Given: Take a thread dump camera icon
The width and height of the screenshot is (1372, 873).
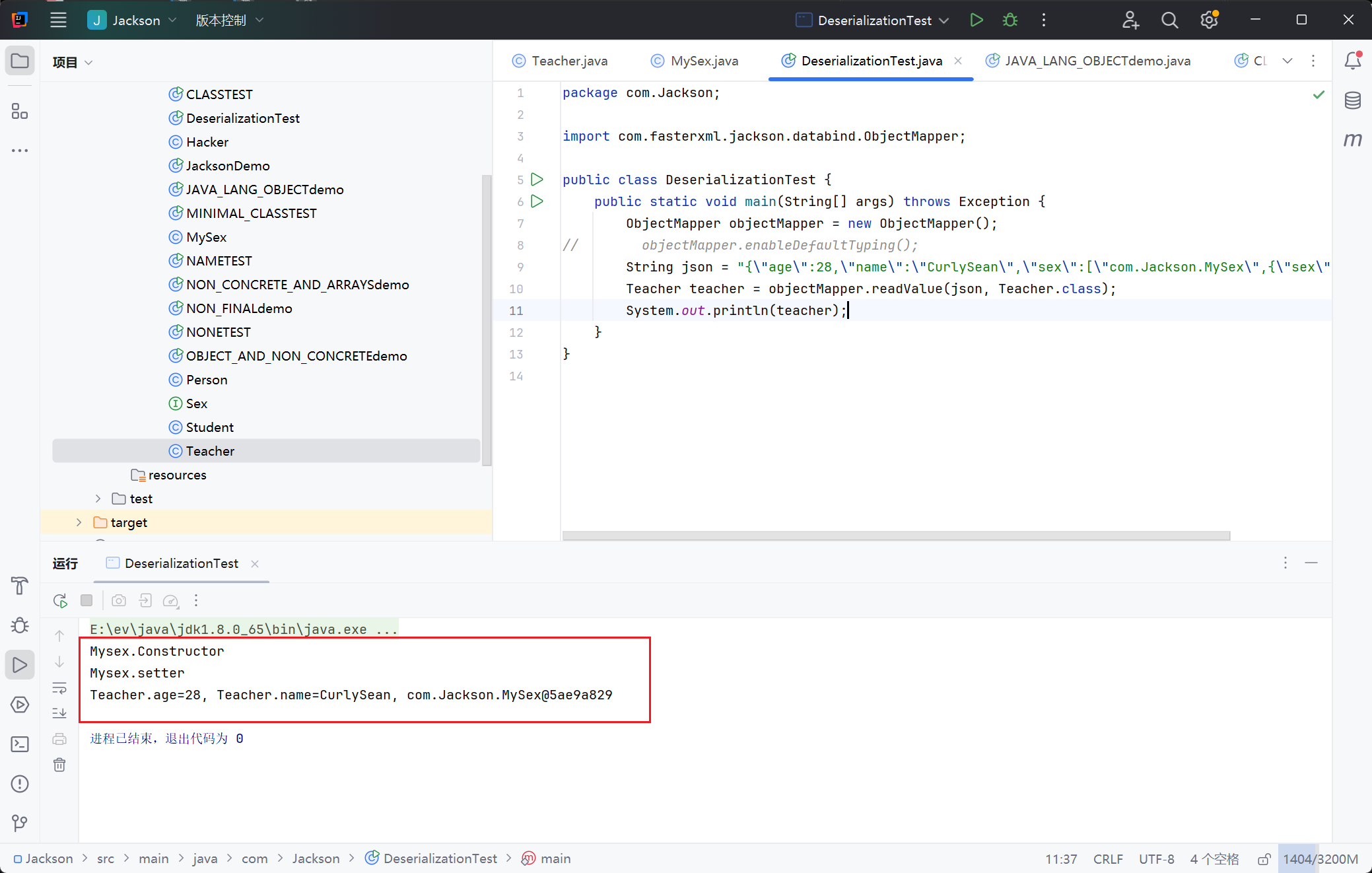Looking at the screenshot, I should 119,600.
